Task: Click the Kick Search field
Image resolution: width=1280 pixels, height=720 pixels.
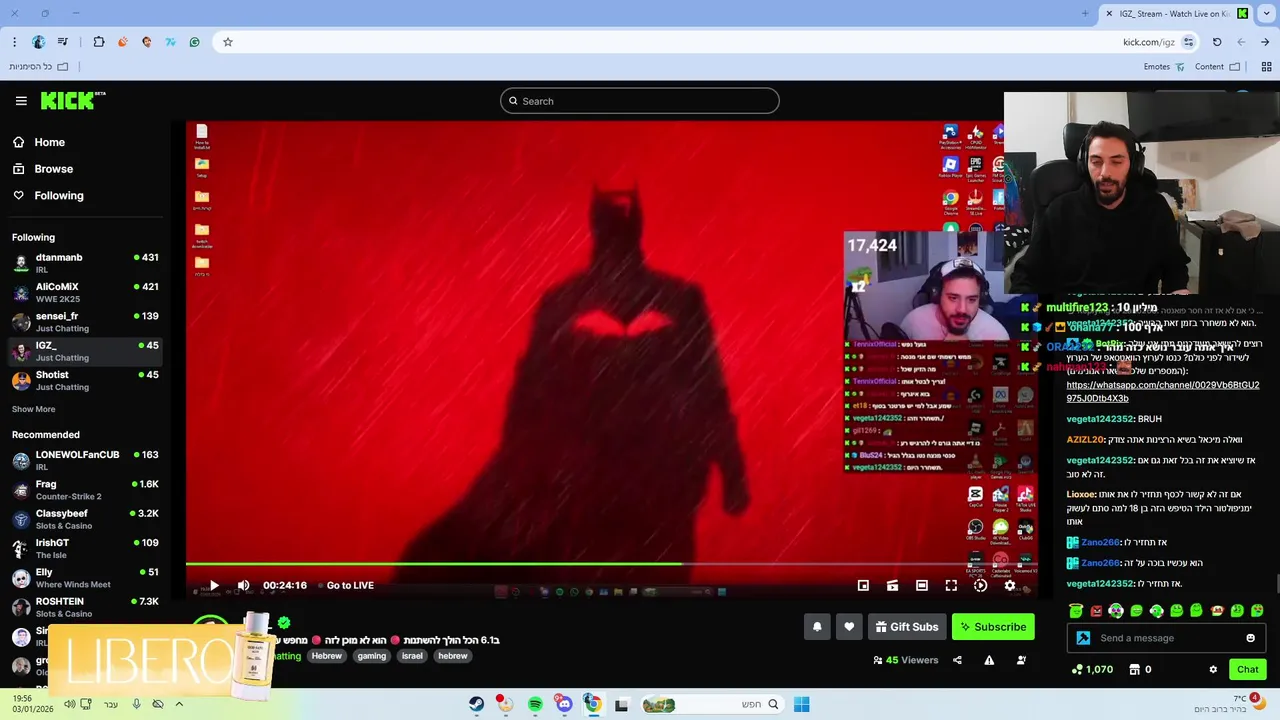Action: click(x=640, y=101)
